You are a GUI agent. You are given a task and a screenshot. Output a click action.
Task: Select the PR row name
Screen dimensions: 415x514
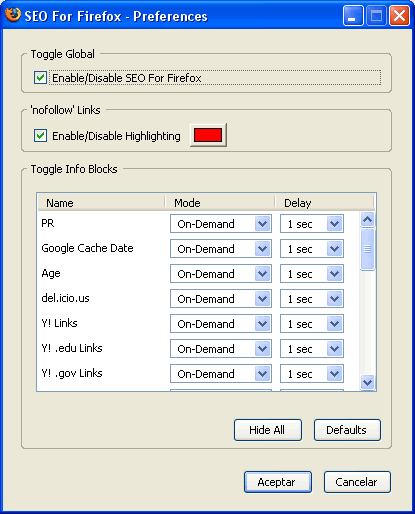pos(48,223)
